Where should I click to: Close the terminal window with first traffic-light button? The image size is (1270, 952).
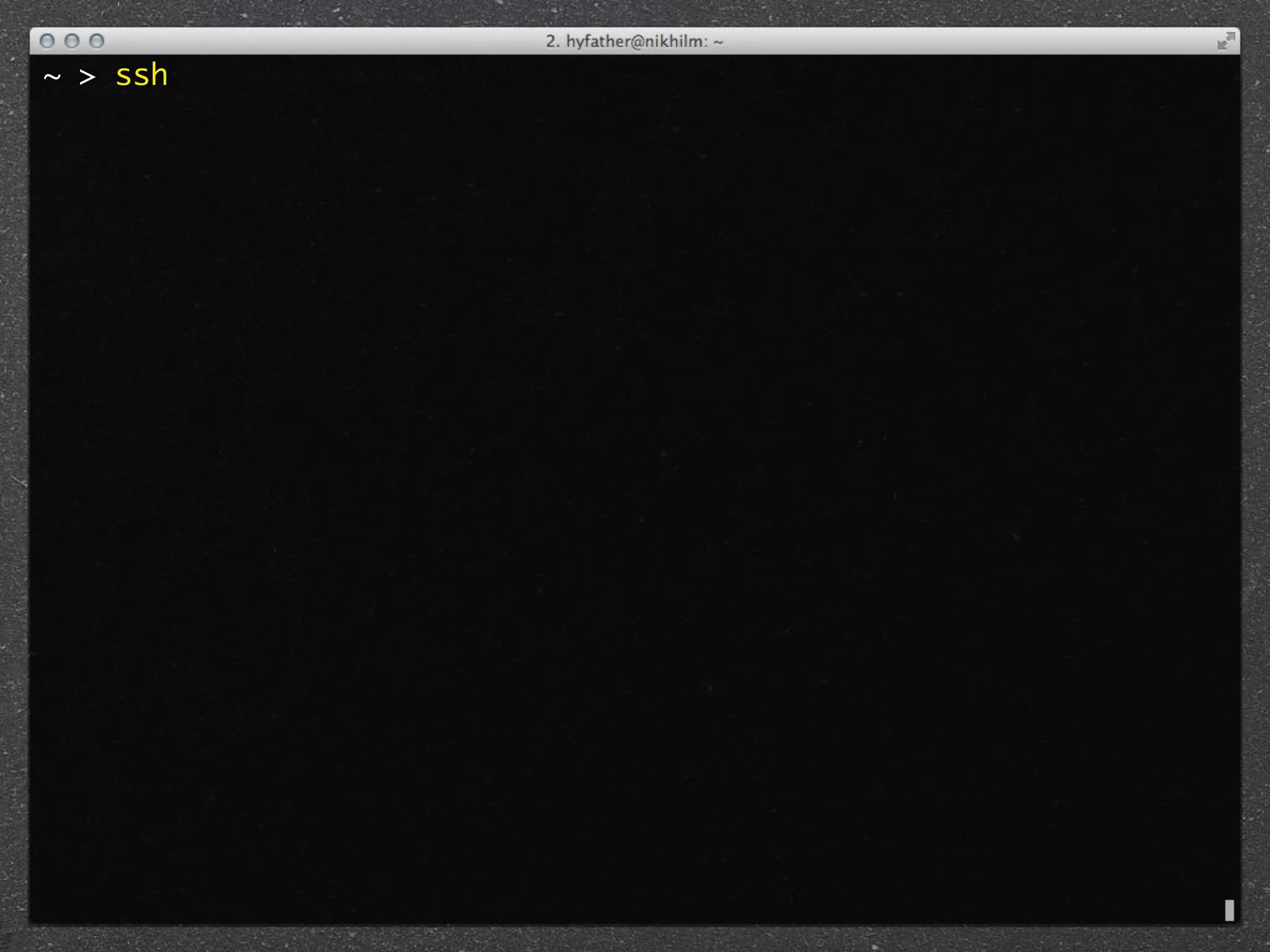click(x=47, y=42)
